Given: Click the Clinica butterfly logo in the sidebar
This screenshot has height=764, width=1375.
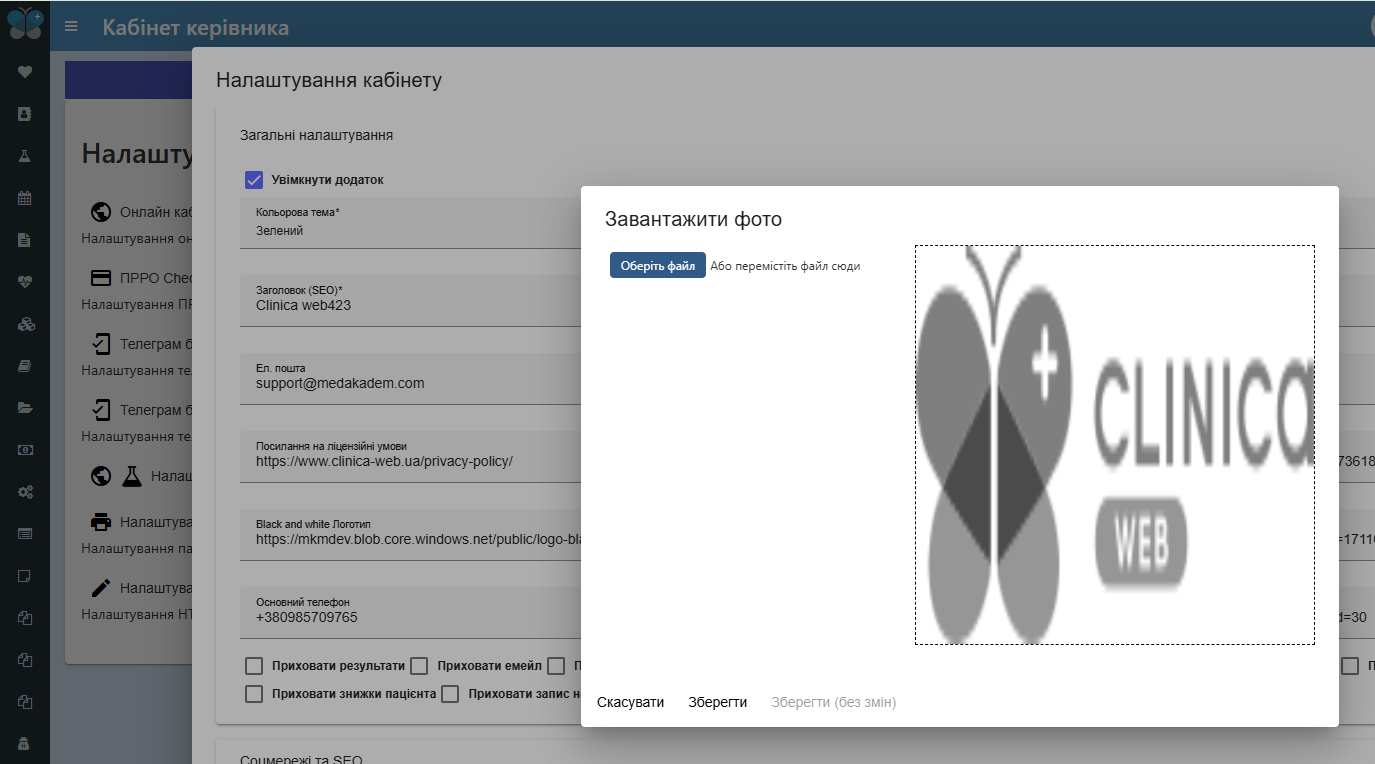Looking at the screenshot, I should [25, 22].
